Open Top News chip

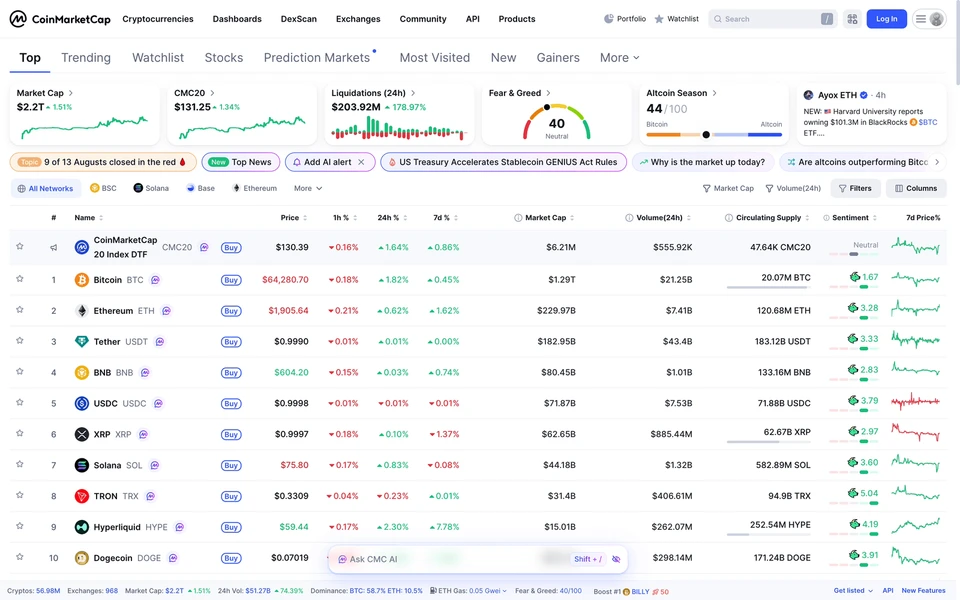(x=241, y=162)
